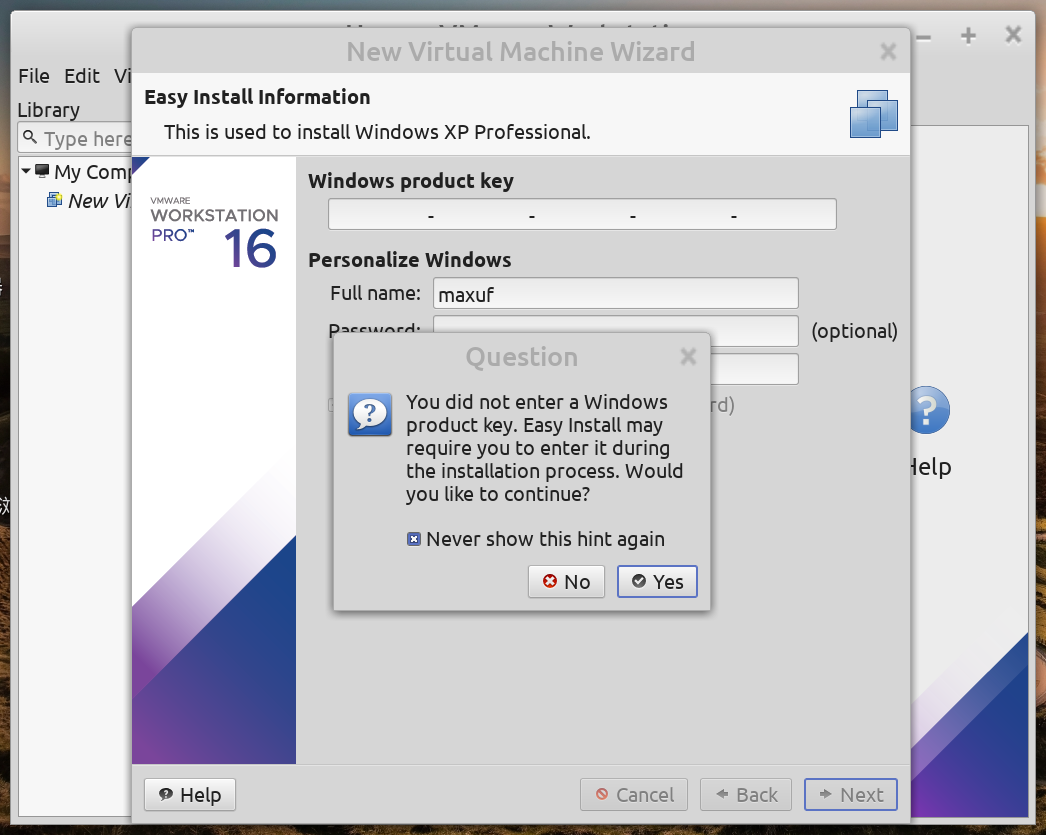Proceed with the Next button
This screenshot has height=835, width=1046.
[851, 794]
